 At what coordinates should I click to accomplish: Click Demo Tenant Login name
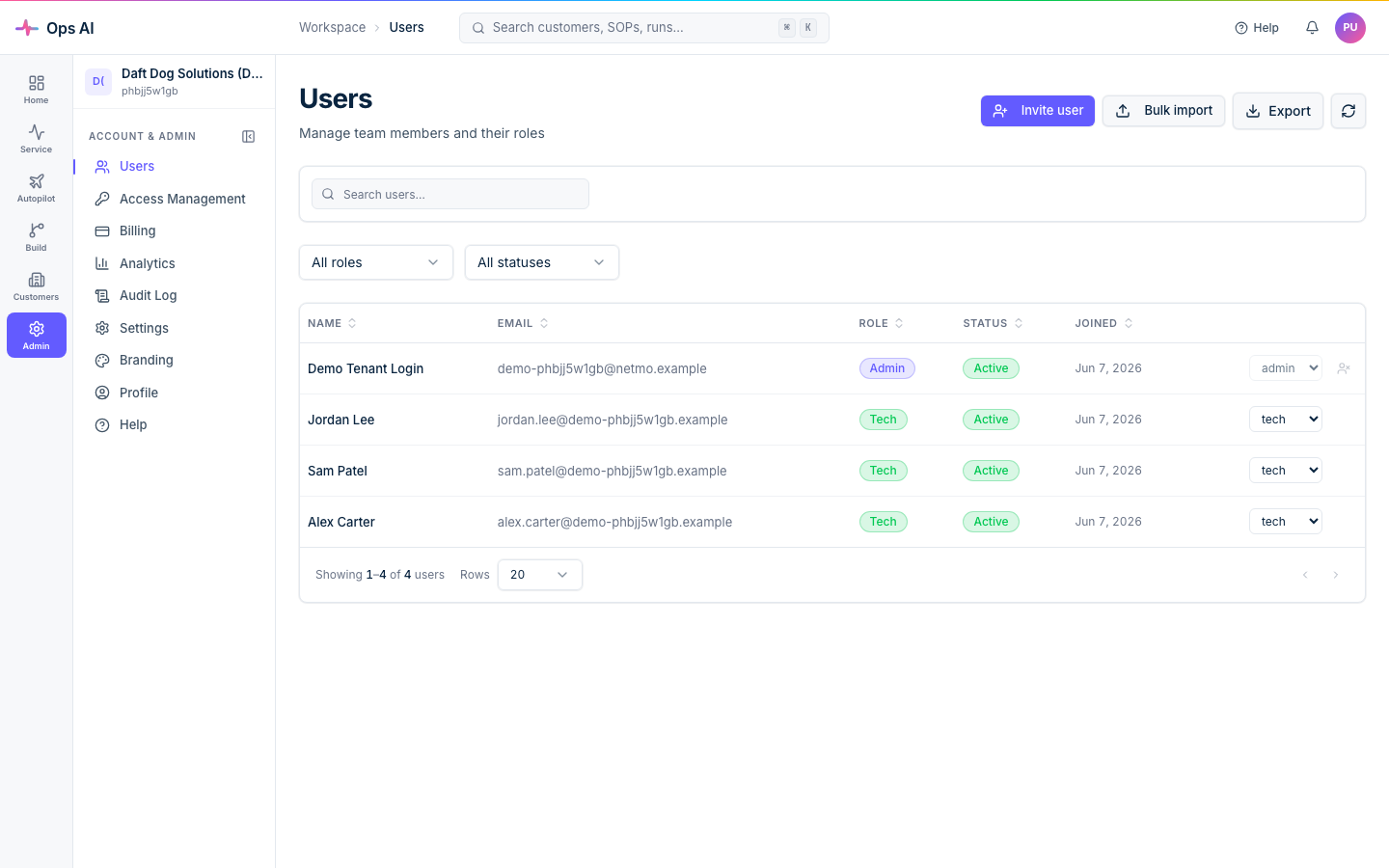(x=366, y=368)
